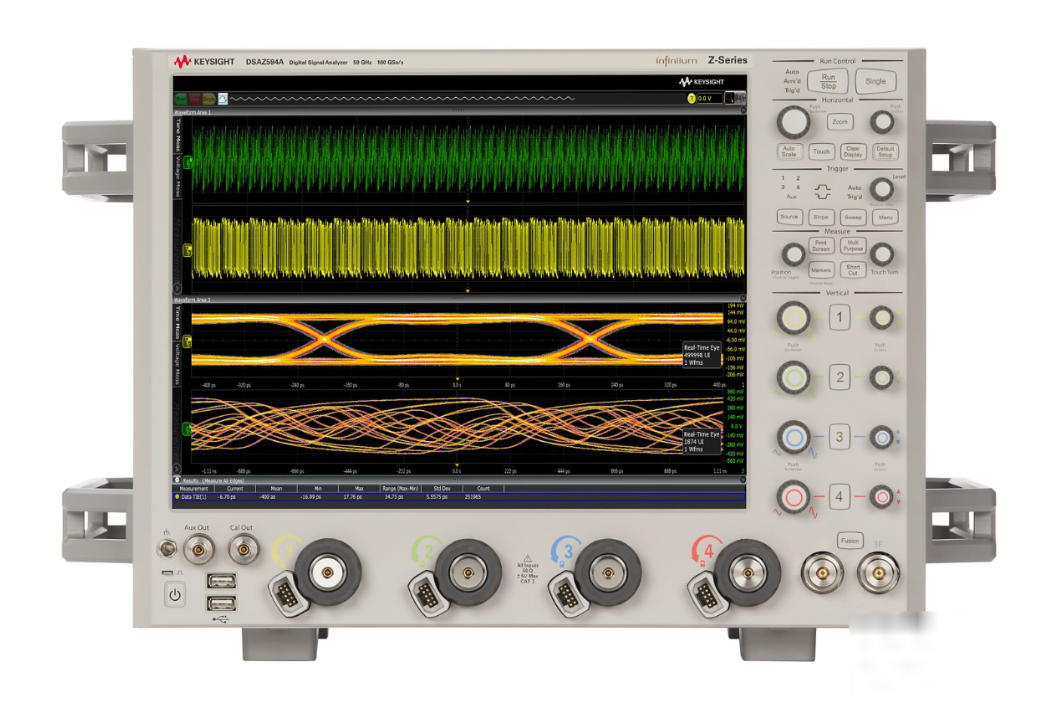The width and height of the screenshot is (1049, 724).
Task: Toggle the Touch screen control
Action: (x=822, y=152)
